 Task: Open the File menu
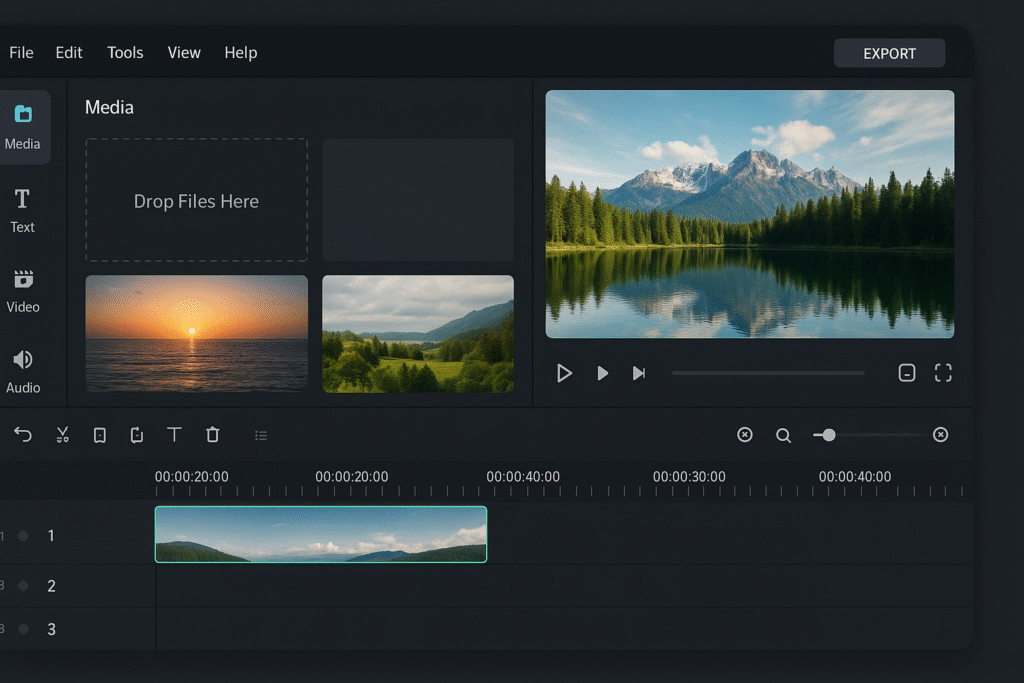pos(21,53)
